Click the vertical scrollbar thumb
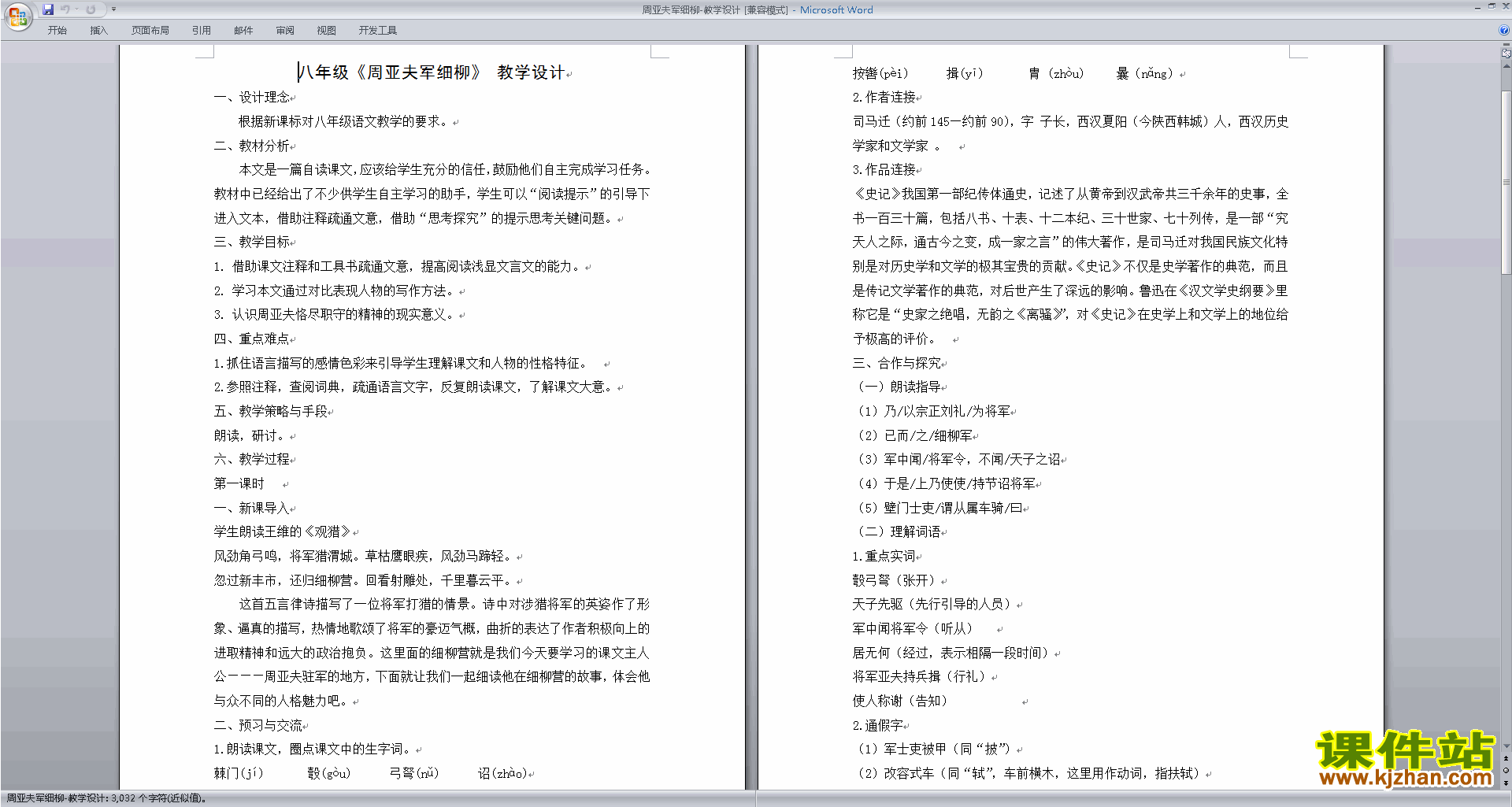 click(1506, 182)
